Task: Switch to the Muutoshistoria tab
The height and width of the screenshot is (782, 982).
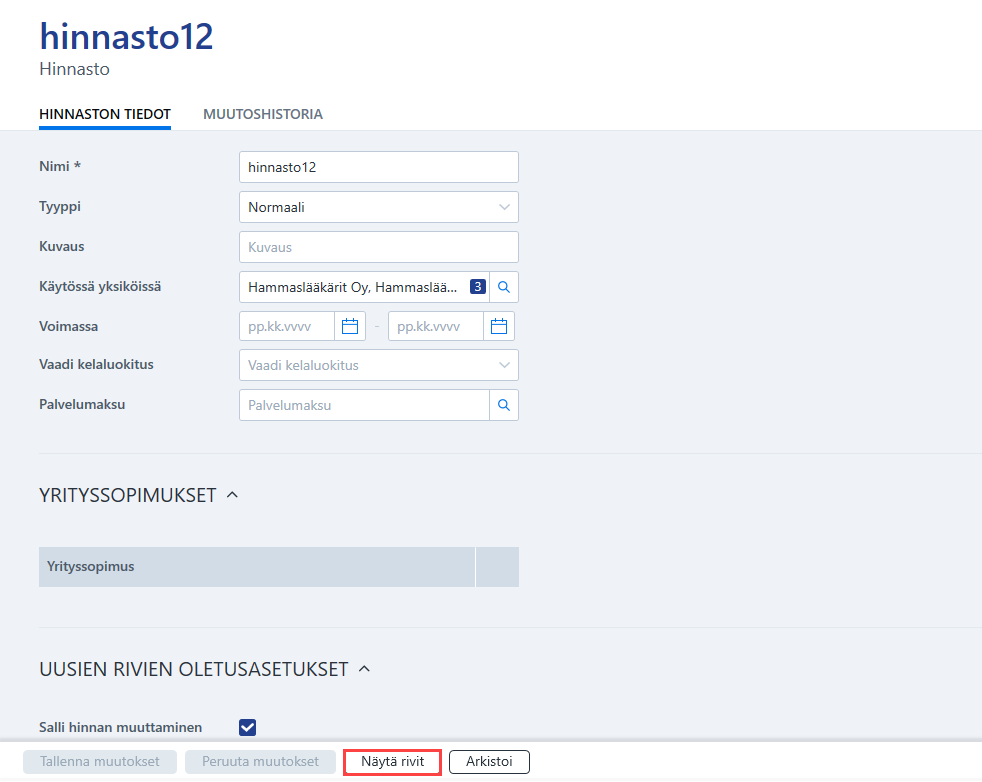Action: pos(263,114)
